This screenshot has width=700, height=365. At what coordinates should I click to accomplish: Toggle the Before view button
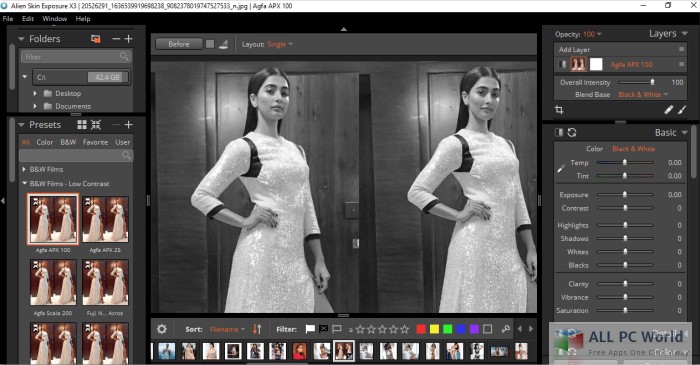179,44
